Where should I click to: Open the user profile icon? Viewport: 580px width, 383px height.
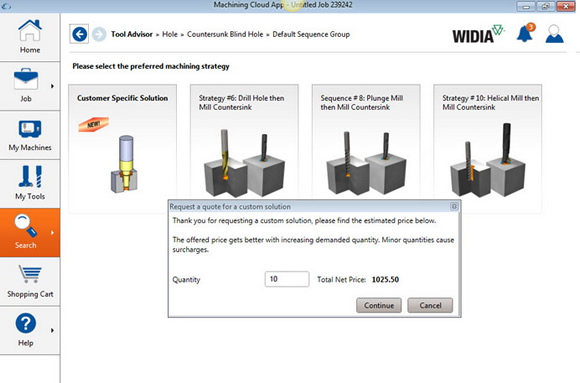click(x=554, y=34)
